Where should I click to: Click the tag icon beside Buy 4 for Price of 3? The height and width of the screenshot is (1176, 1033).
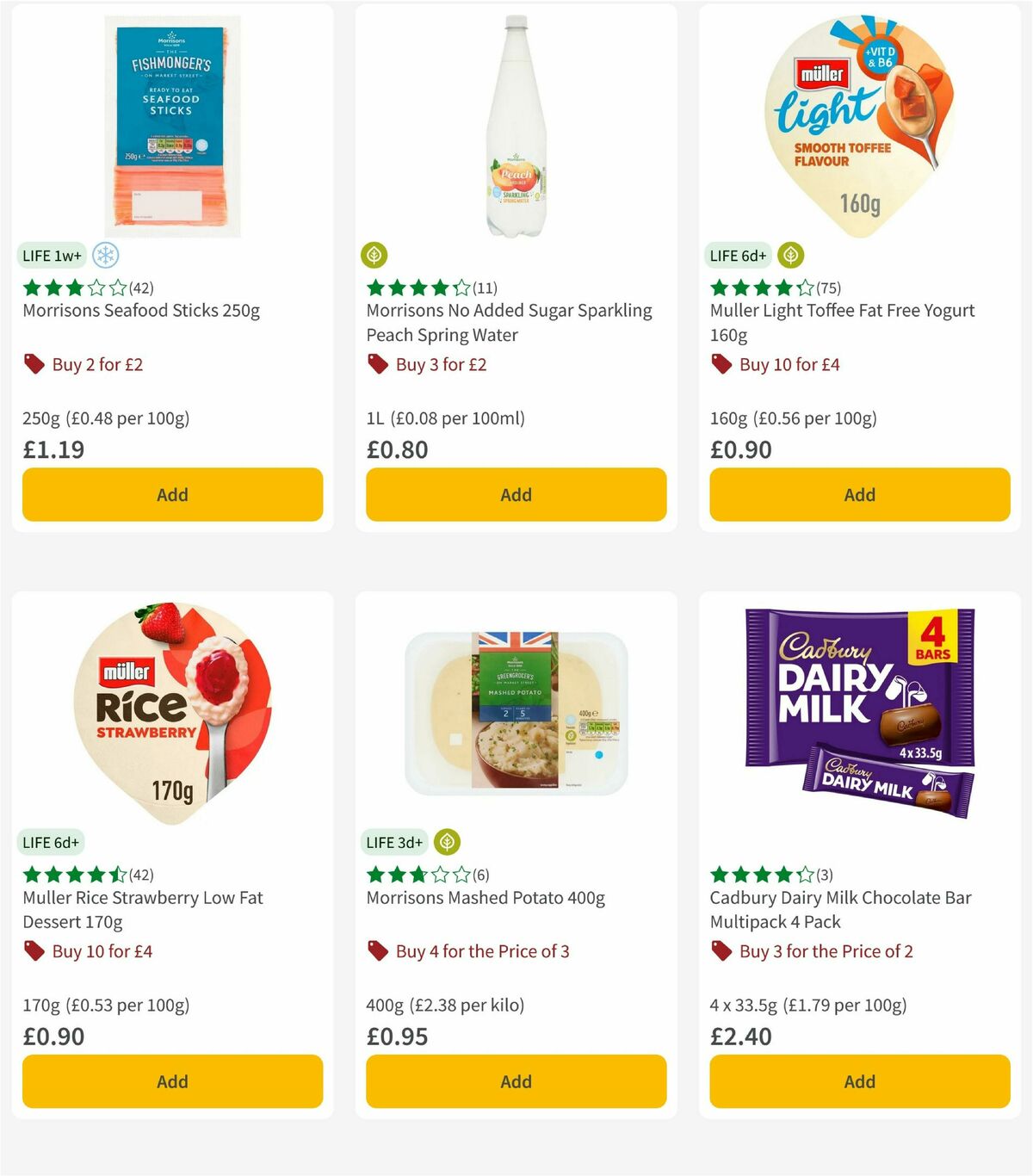[x=376, y=951]
